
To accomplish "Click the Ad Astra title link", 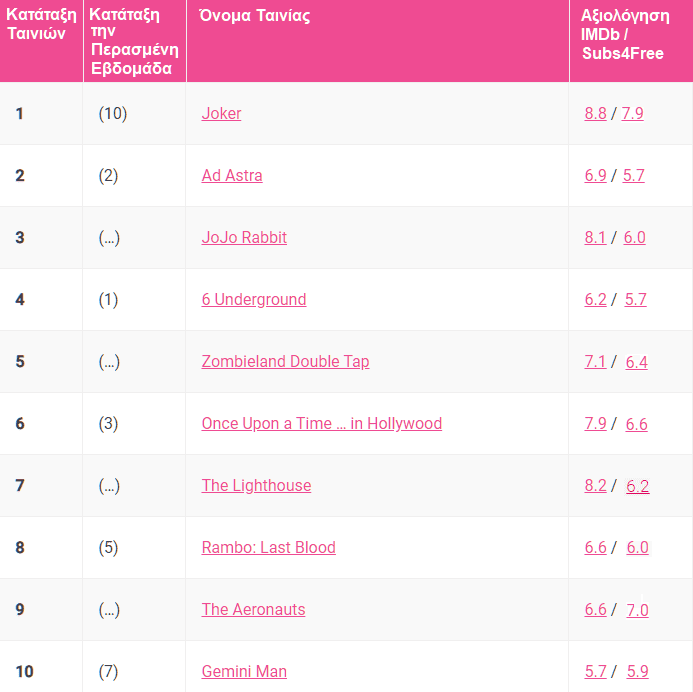I will [232, 175].
